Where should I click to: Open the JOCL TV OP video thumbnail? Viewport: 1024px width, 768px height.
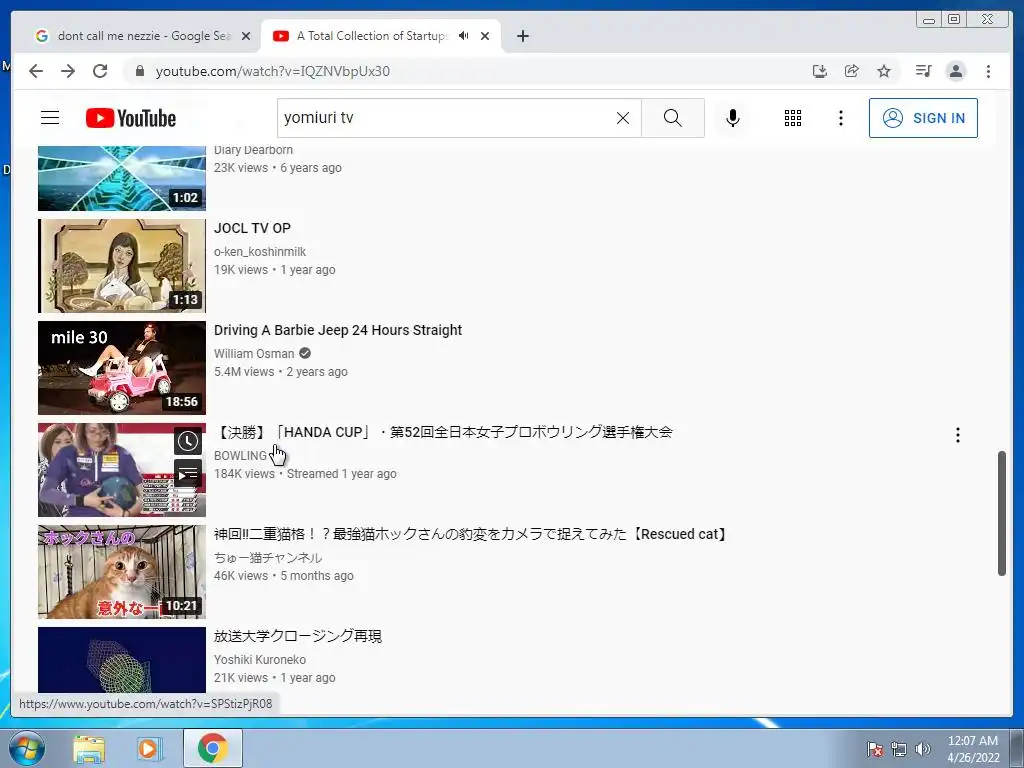[x=122, y=266]
